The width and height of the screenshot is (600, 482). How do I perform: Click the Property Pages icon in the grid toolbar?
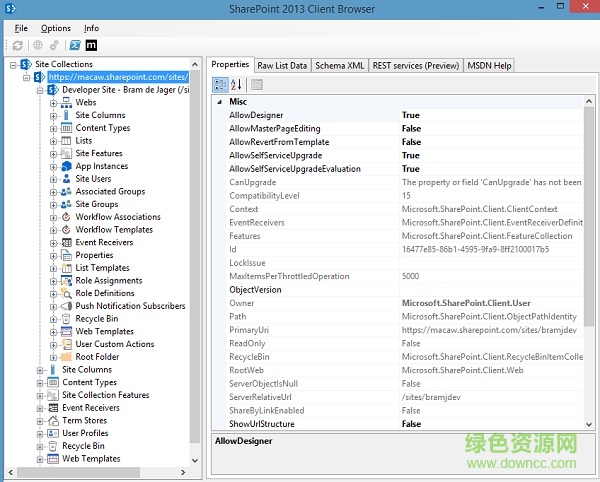[x=257, y=84]
